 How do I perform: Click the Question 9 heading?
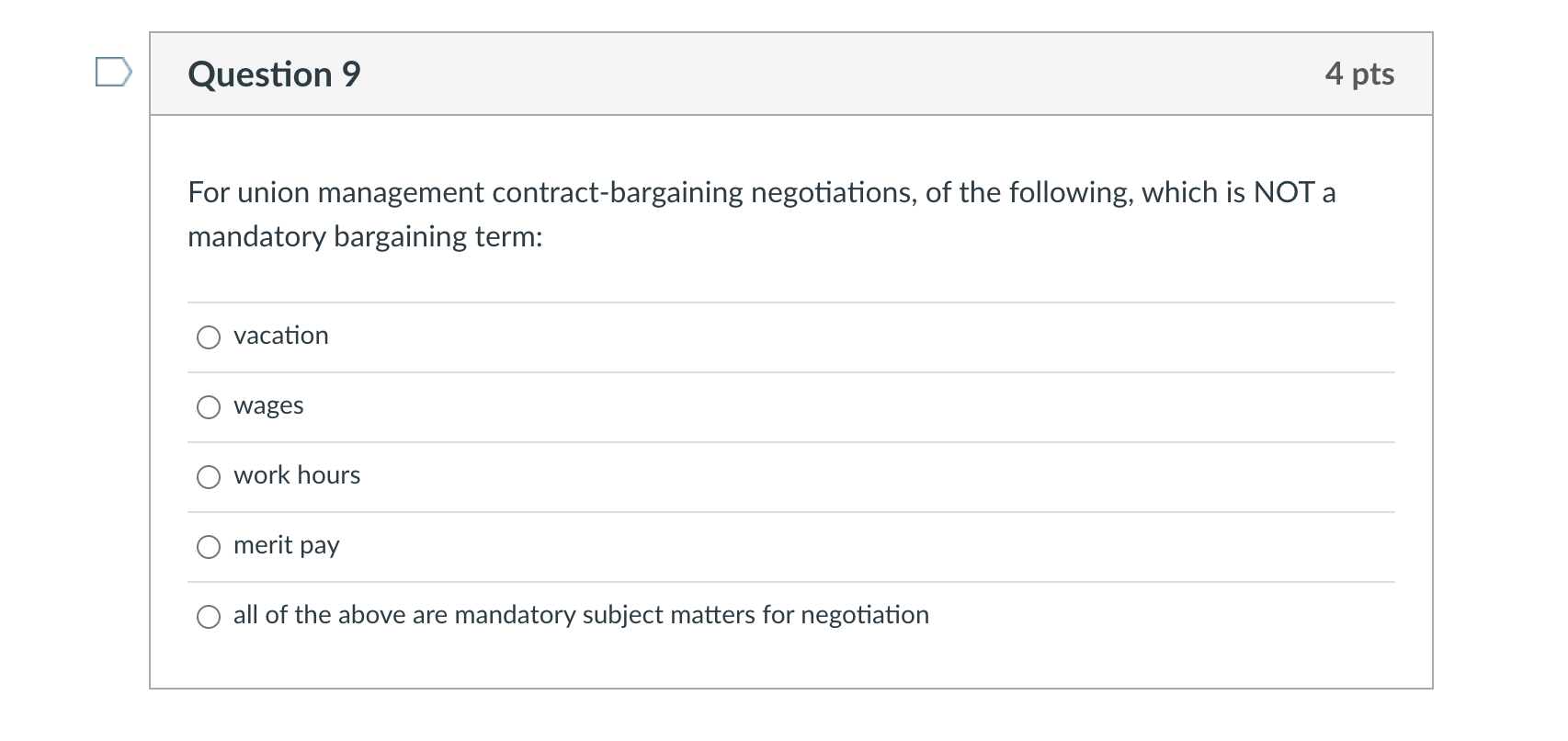[x=272, y=74]
